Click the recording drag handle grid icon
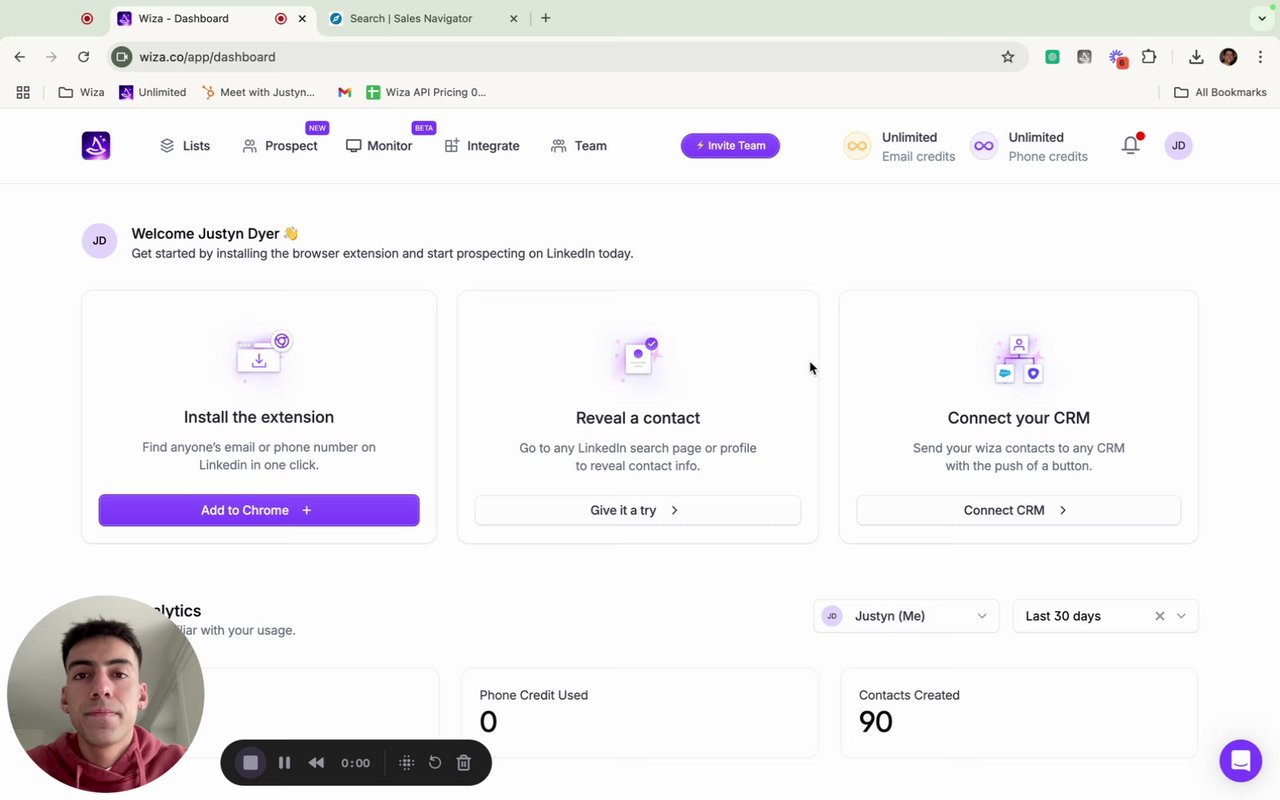 tap(407, 763)
